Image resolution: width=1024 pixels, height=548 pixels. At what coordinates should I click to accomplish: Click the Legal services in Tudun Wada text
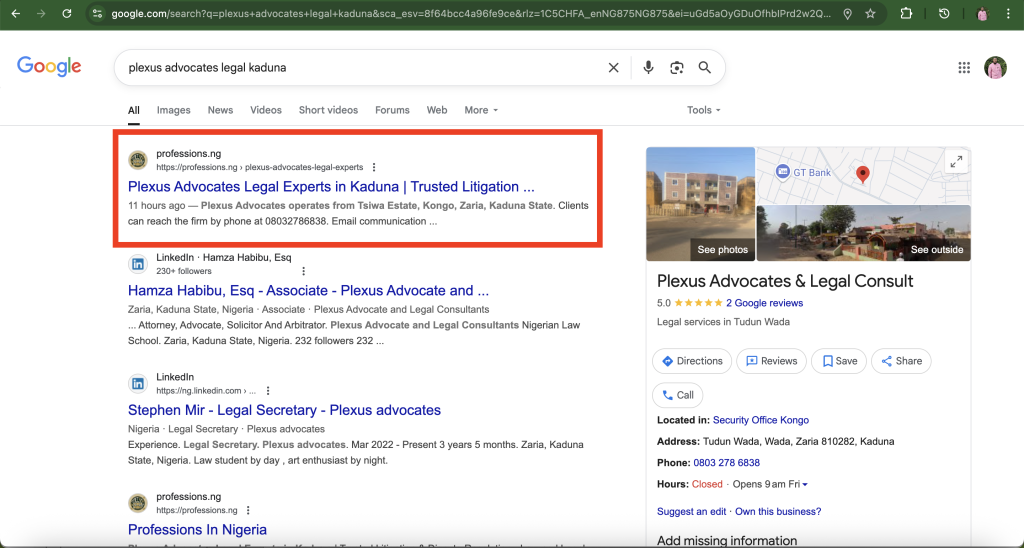point(723,322)
